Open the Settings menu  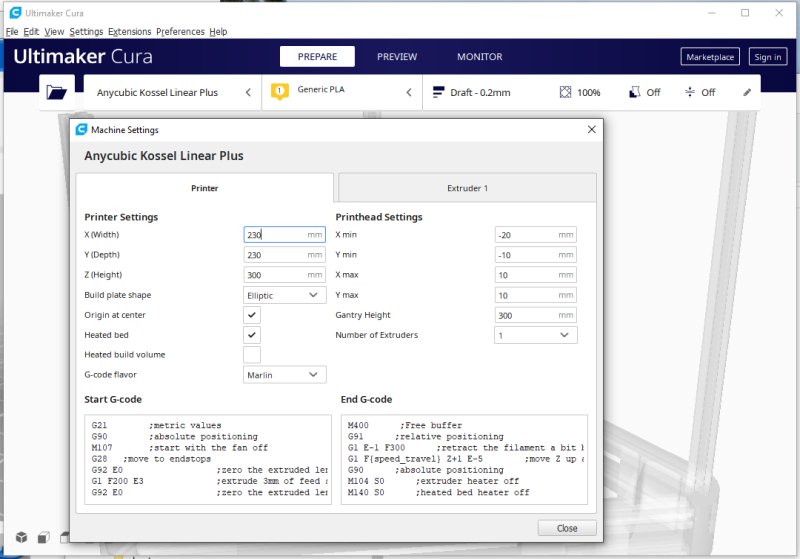(x=86, y=32)
